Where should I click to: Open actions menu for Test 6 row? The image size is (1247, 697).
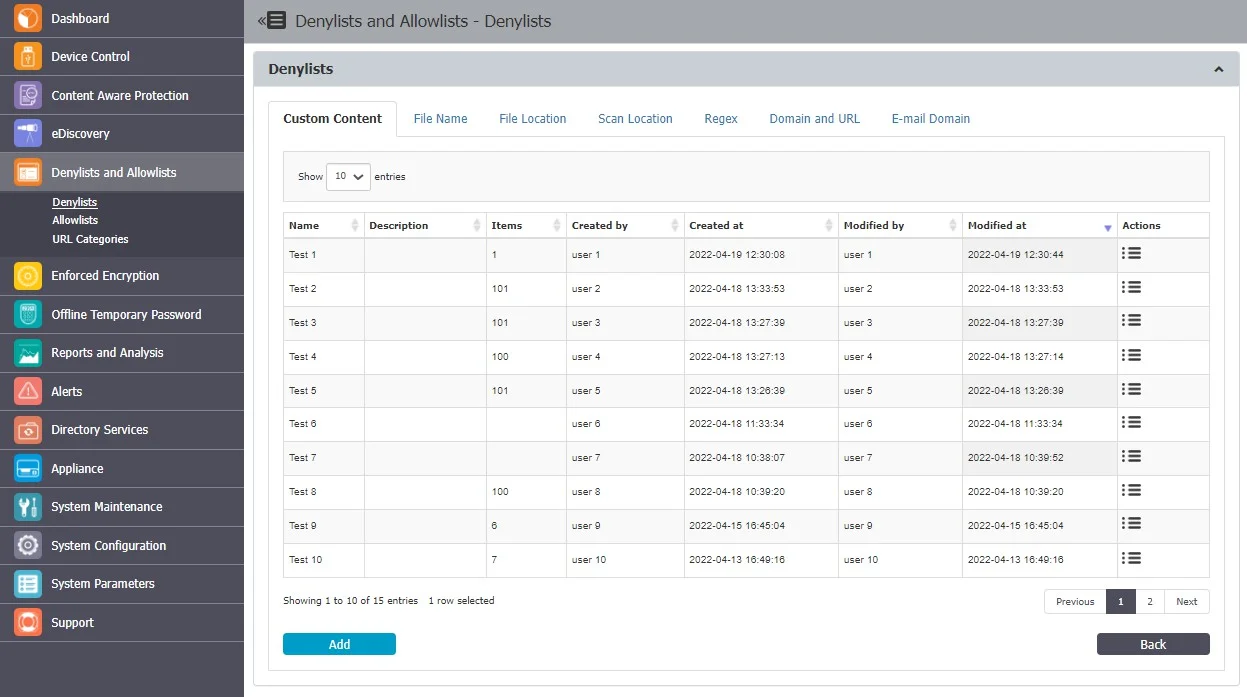(1131, 422)
